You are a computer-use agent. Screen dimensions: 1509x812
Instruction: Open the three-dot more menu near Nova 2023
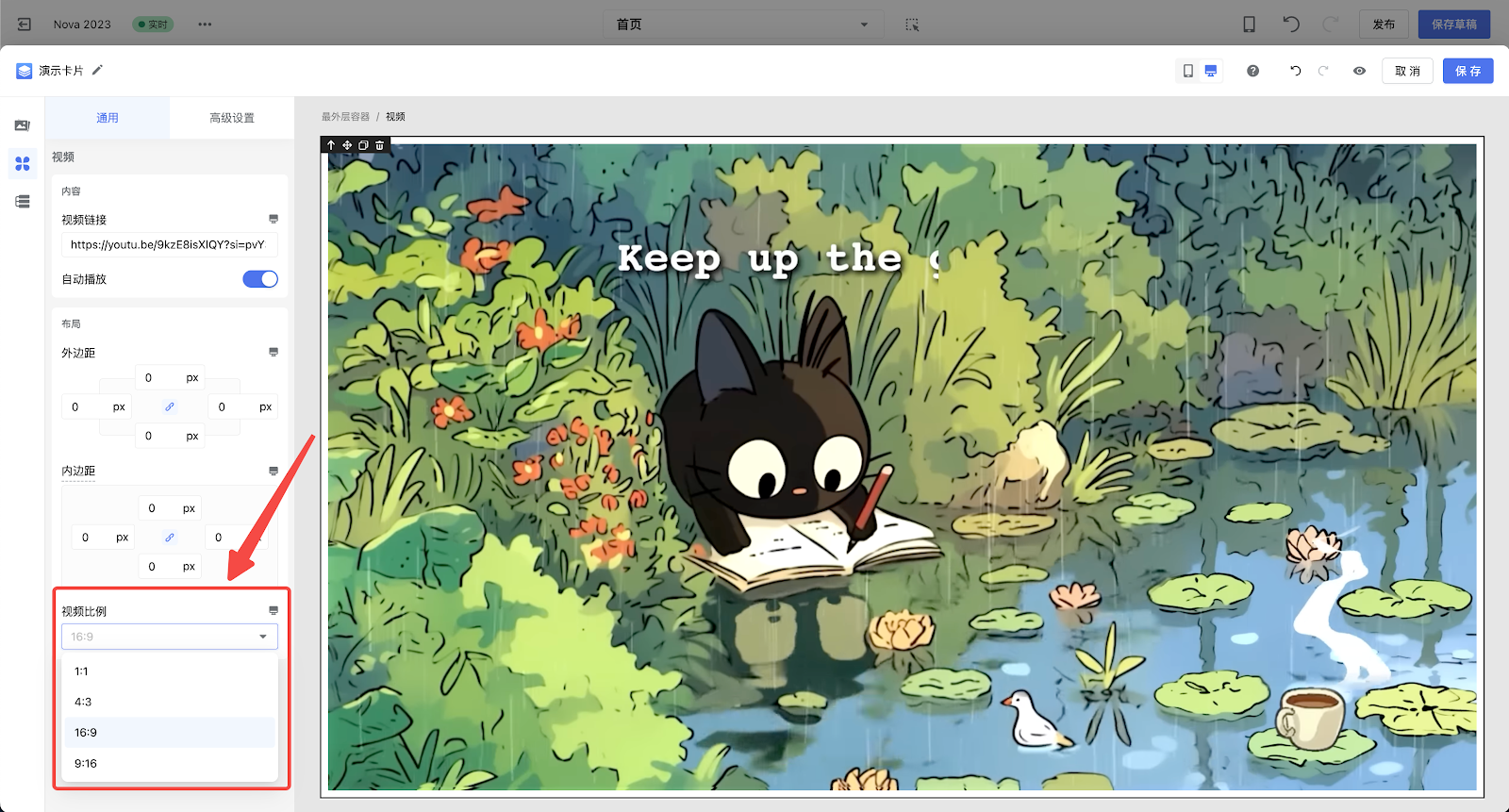[205, 25]
